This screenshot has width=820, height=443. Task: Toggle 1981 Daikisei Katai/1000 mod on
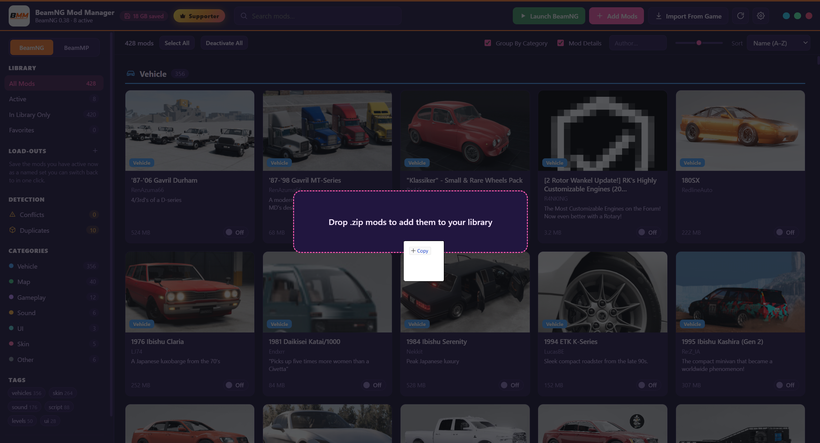(372, 385)
